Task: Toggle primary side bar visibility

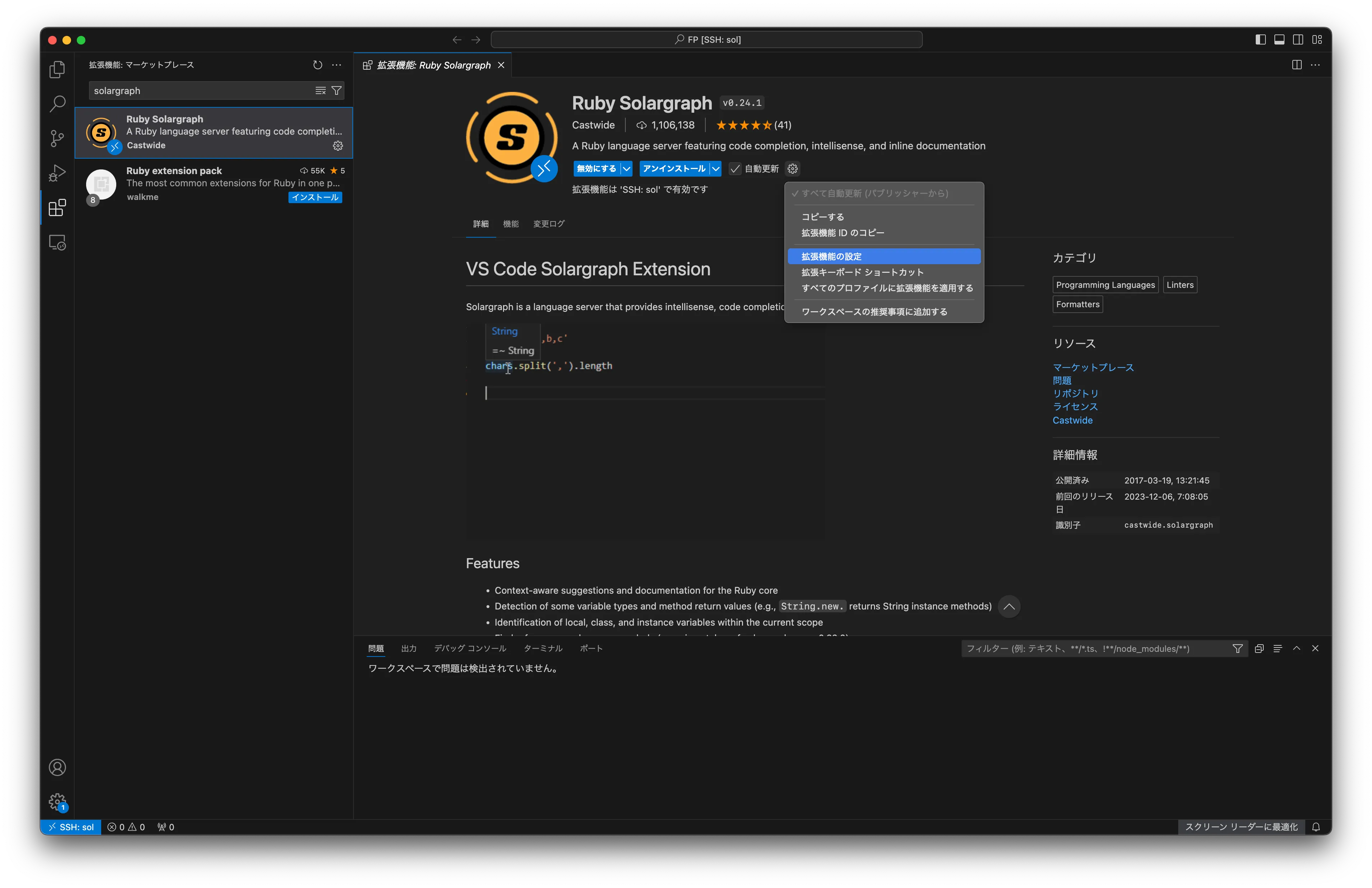Action: tap(1261, 39)
